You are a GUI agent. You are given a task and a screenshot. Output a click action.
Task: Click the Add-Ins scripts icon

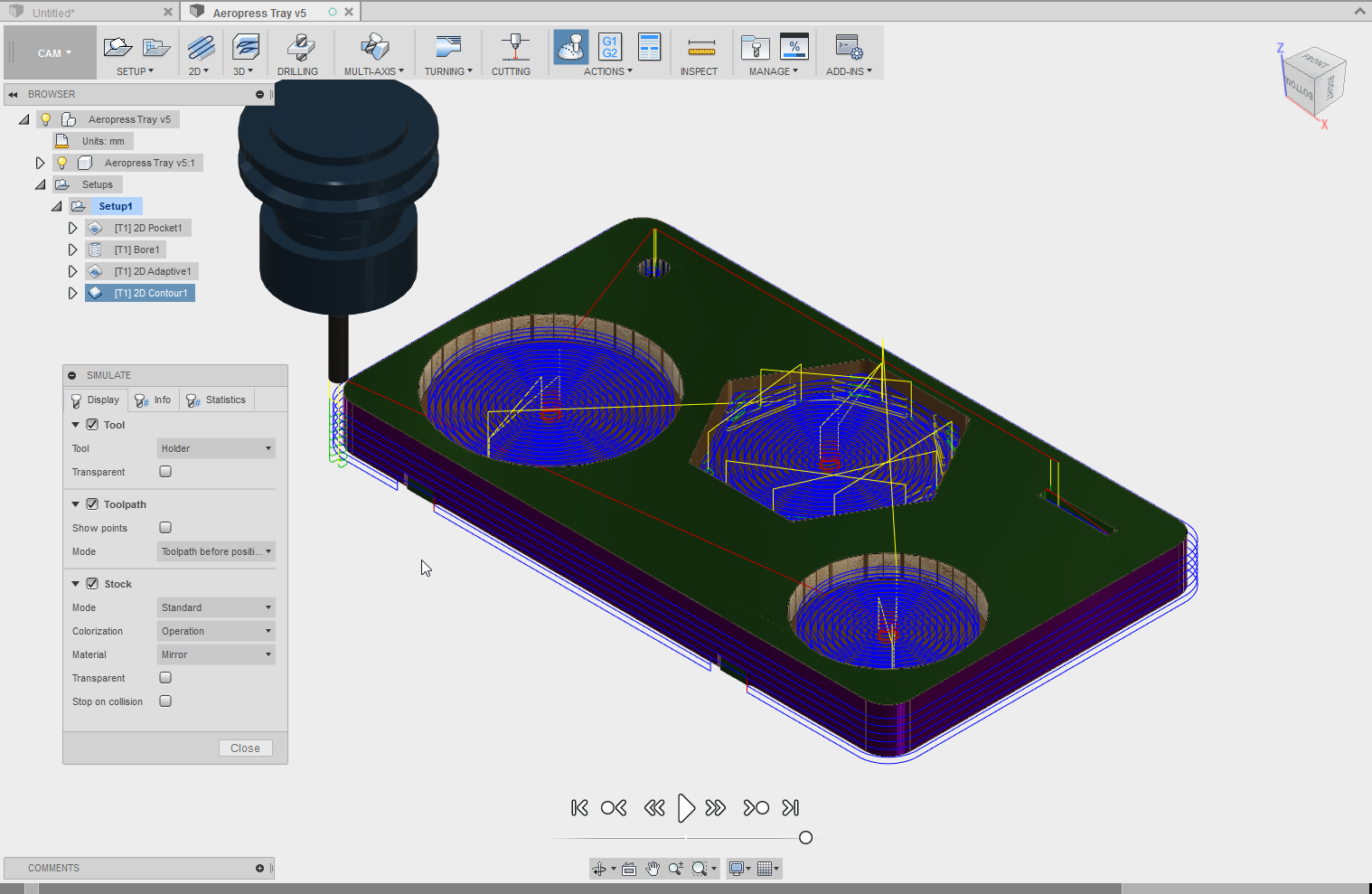849,47
